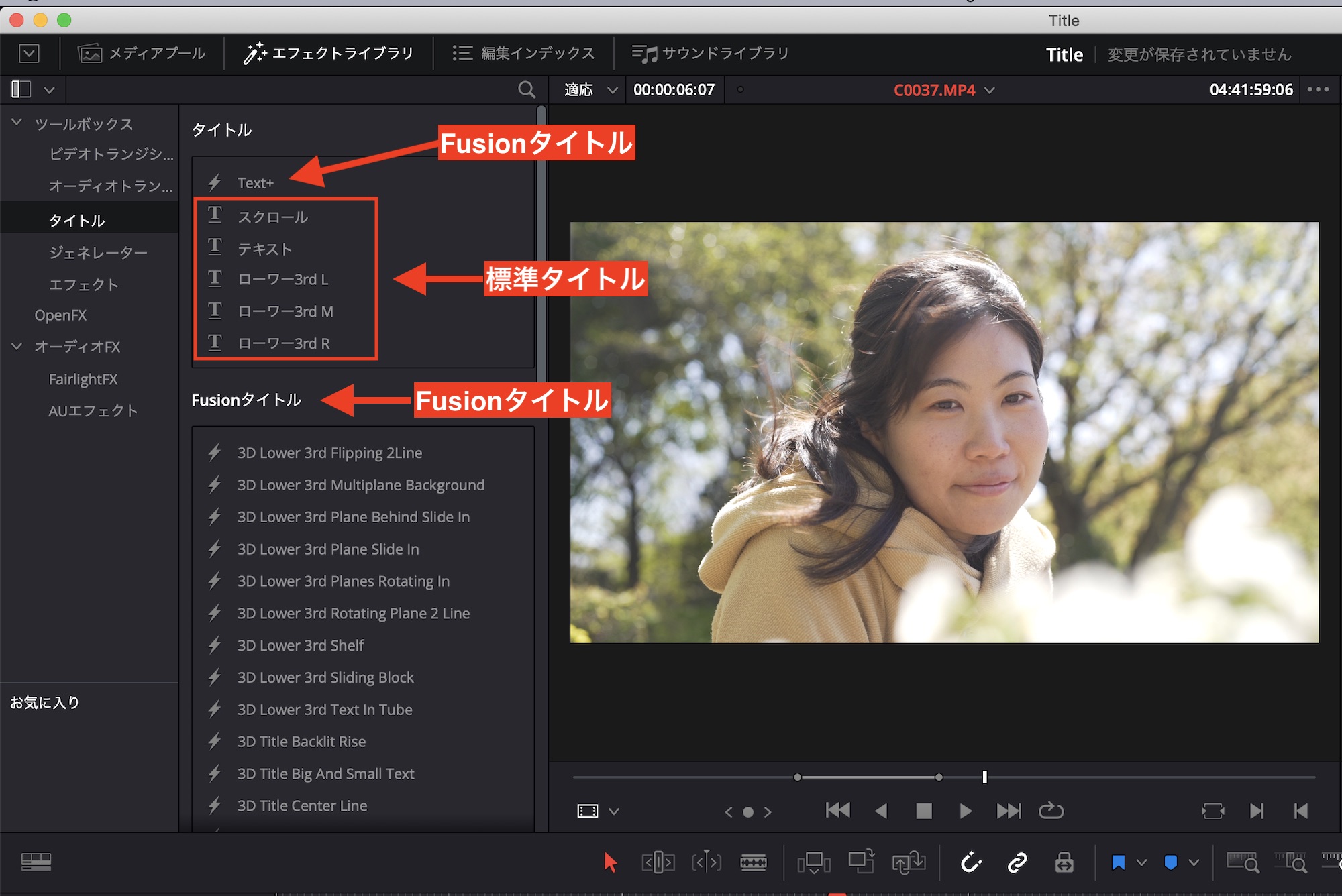Toggle the linked selection chain icon
This screenshot has height=896, width=1342.
coord(1017,862)
